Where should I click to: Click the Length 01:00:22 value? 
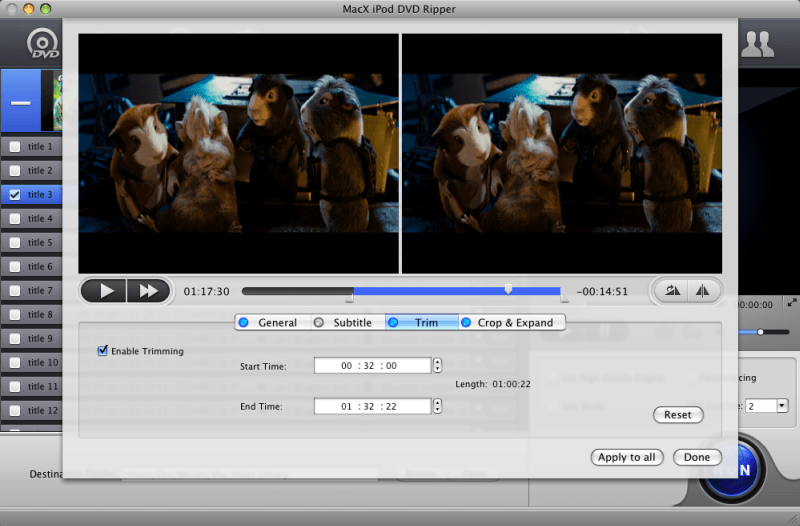click(x=511, y=384)
